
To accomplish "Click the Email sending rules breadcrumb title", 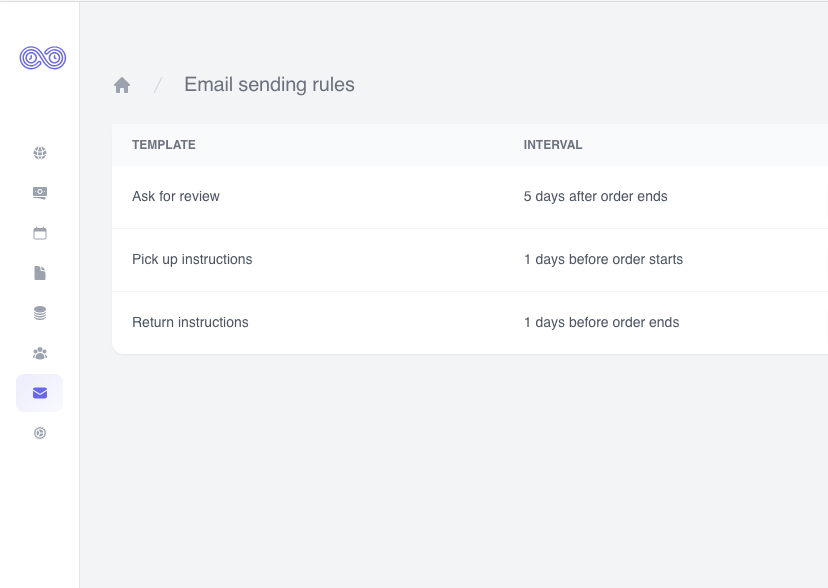I will [269, 85].
